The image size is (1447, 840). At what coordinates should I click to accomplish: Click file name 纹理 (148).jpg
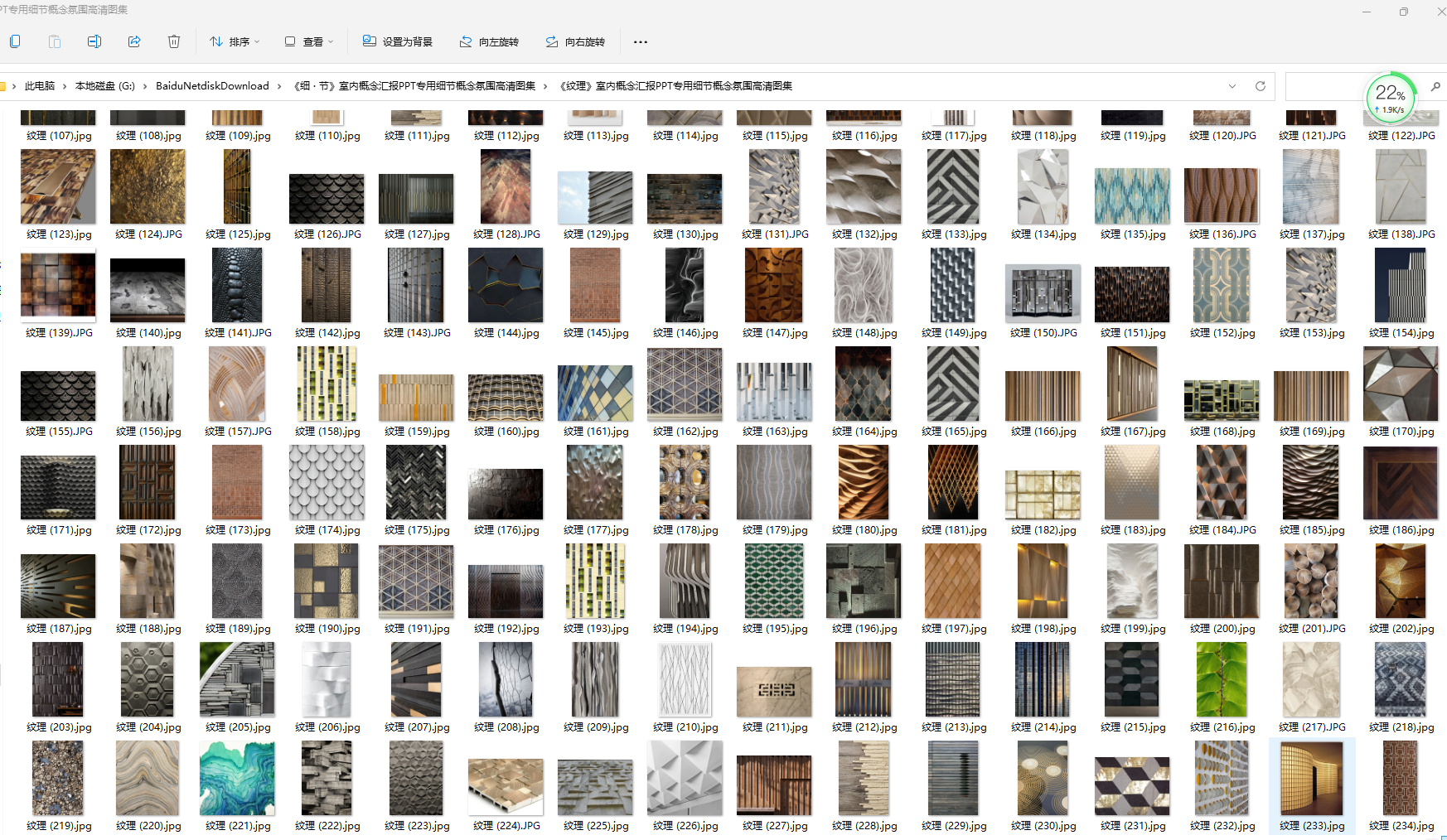tap(864, 333)
